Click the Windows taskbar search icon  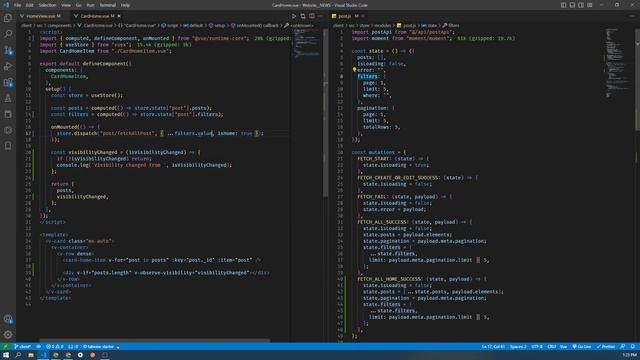(18, 355)
